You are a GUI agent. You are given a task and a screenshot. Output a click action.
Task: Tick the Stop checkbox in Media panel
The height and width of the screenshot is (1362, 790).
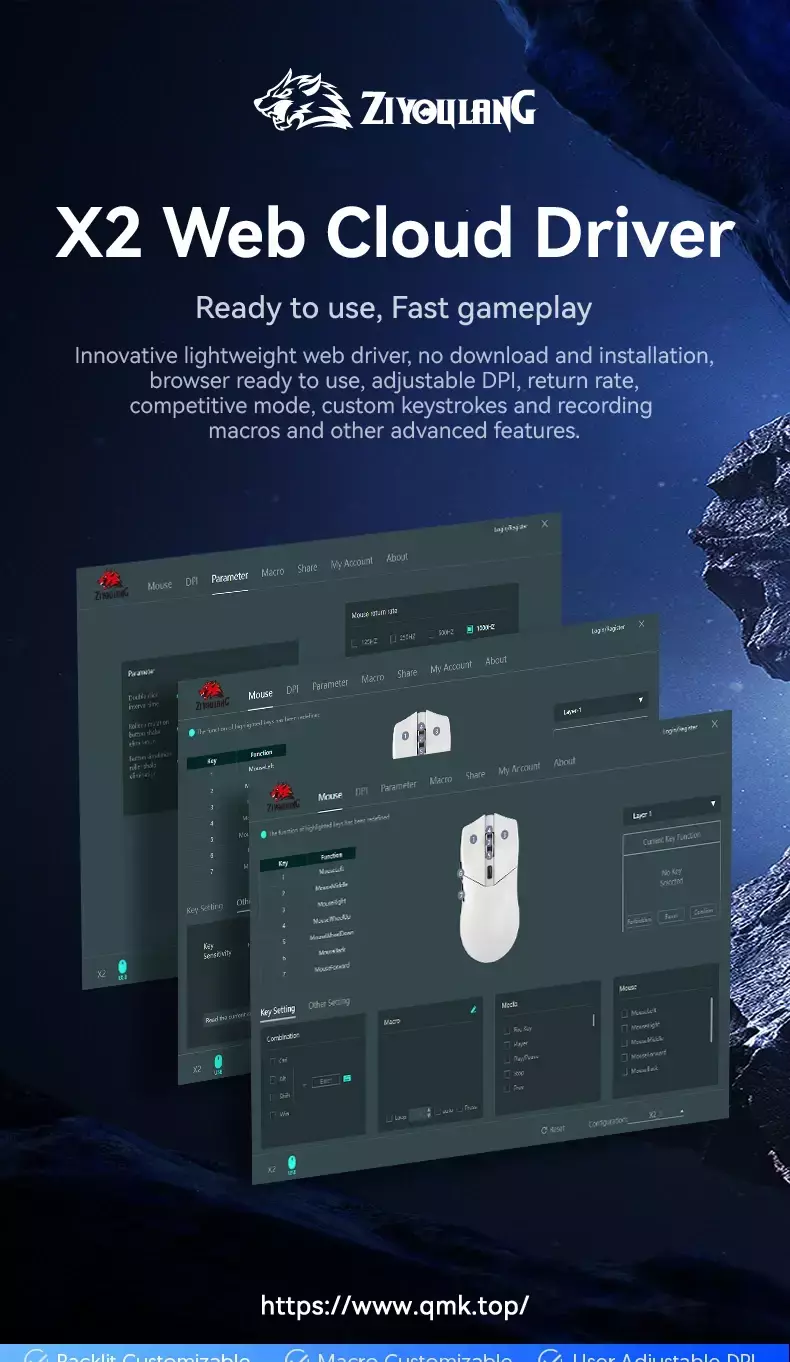(x=507, y=1073)
